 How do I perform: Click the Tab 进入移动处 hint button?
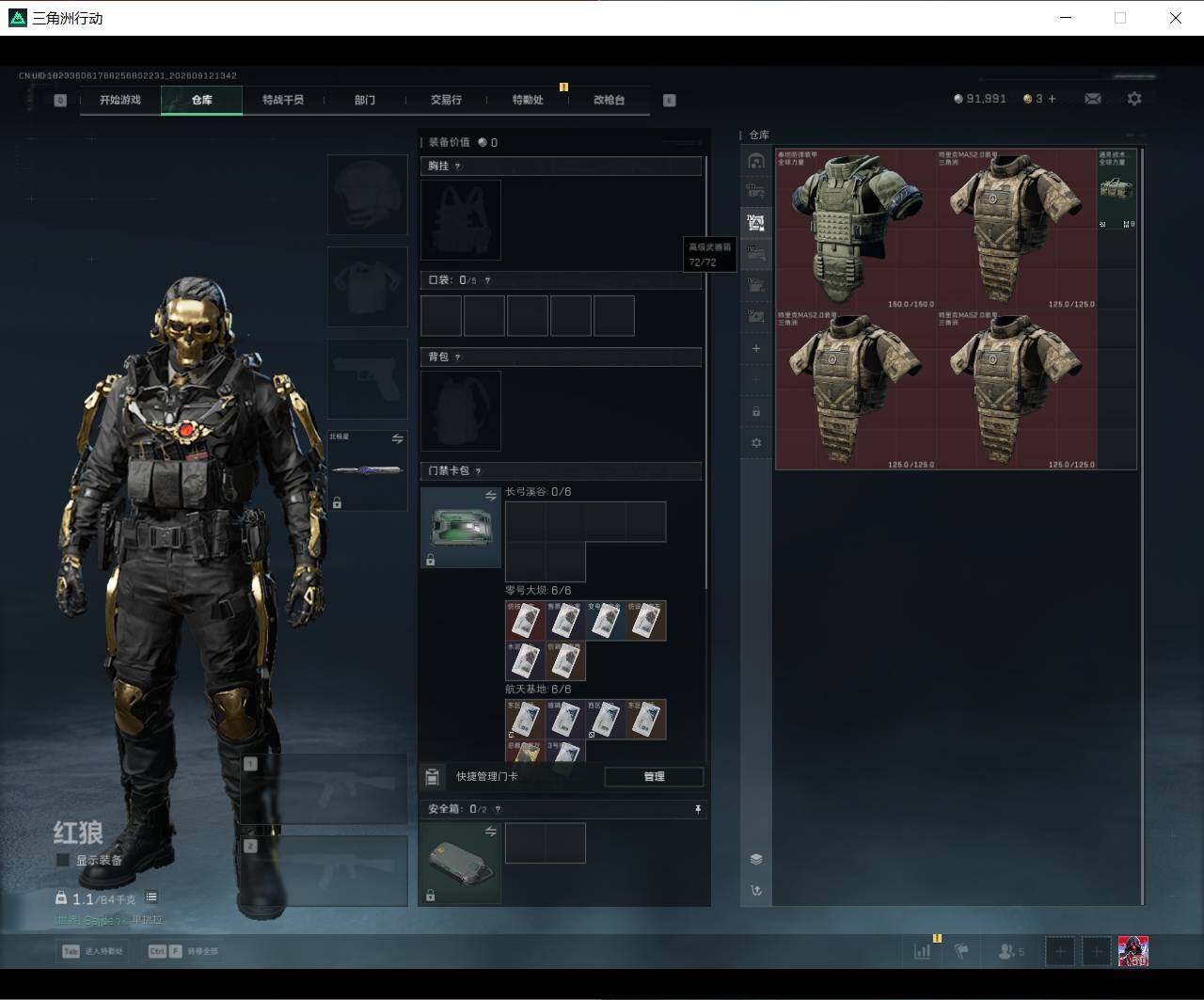coord(94,951)
